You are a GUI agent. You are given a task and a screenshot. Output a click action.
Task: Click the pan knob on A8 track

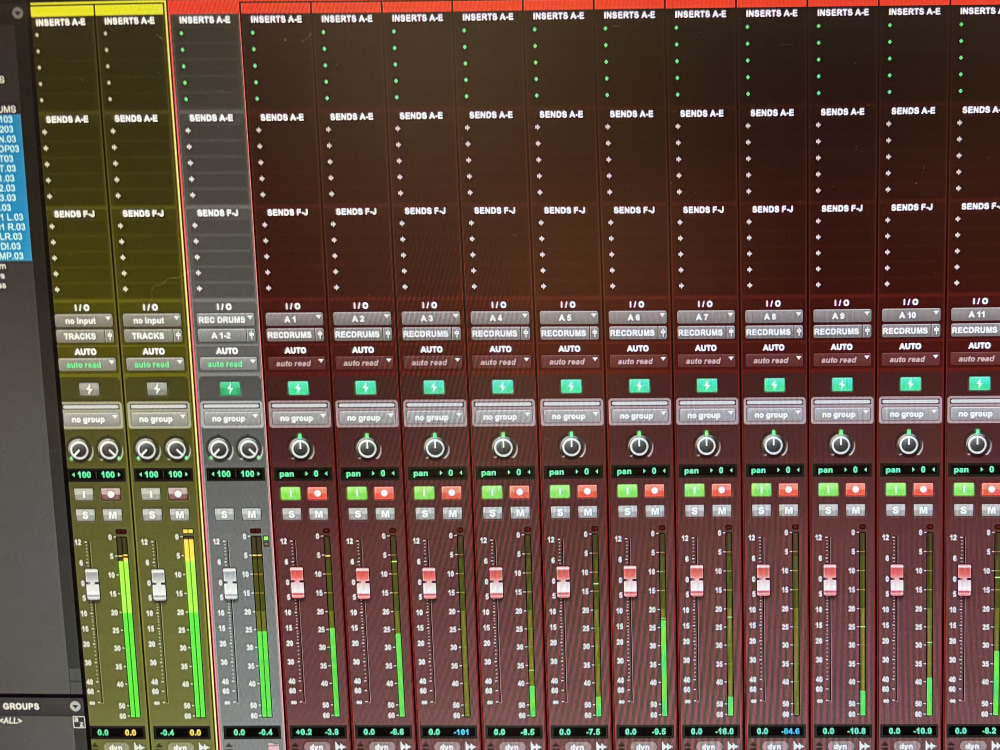click(774, 444)
